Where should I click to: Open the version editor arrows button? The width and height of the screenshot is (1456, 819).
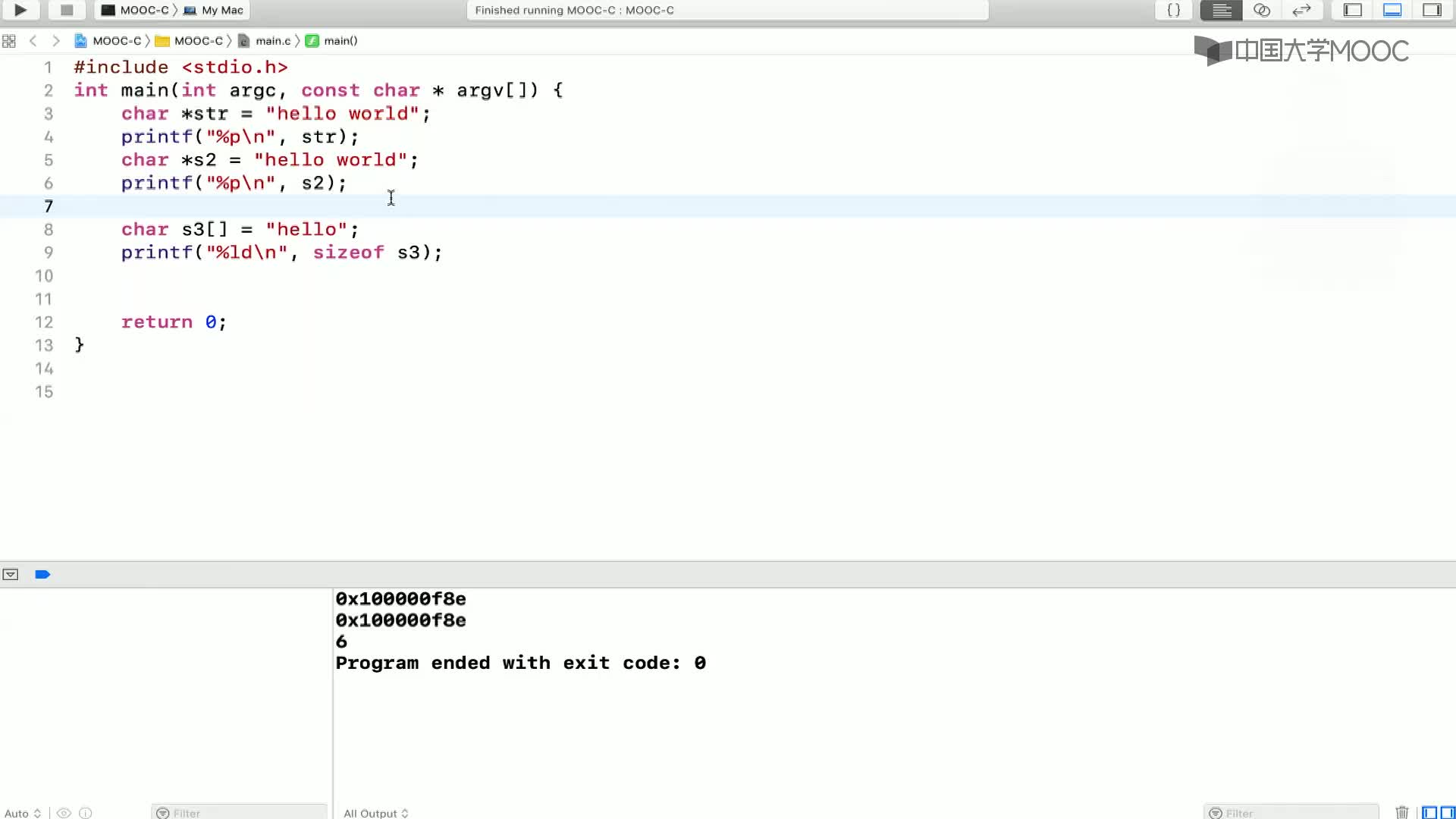coord(1301,10)
